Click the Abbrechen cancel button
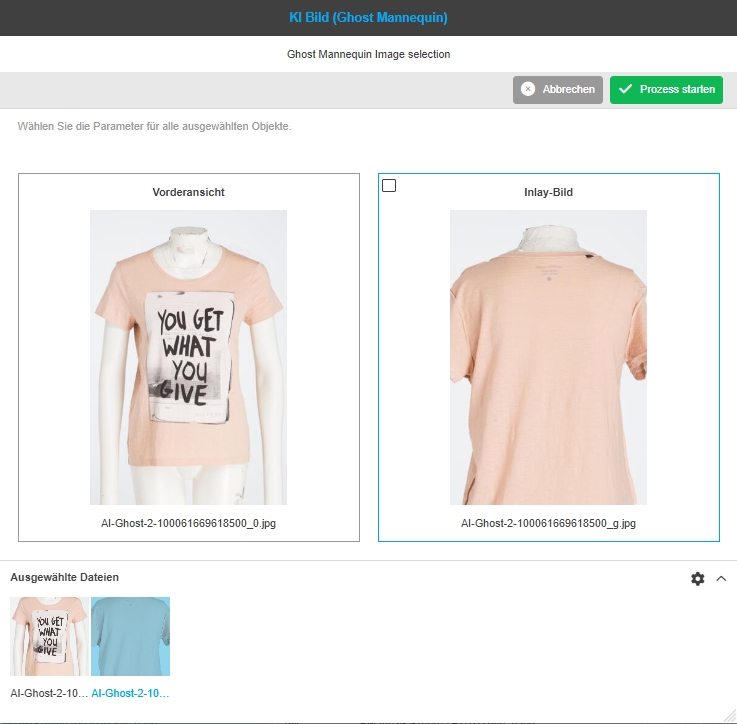Screen dimensions: 737x724 point(557,89)
